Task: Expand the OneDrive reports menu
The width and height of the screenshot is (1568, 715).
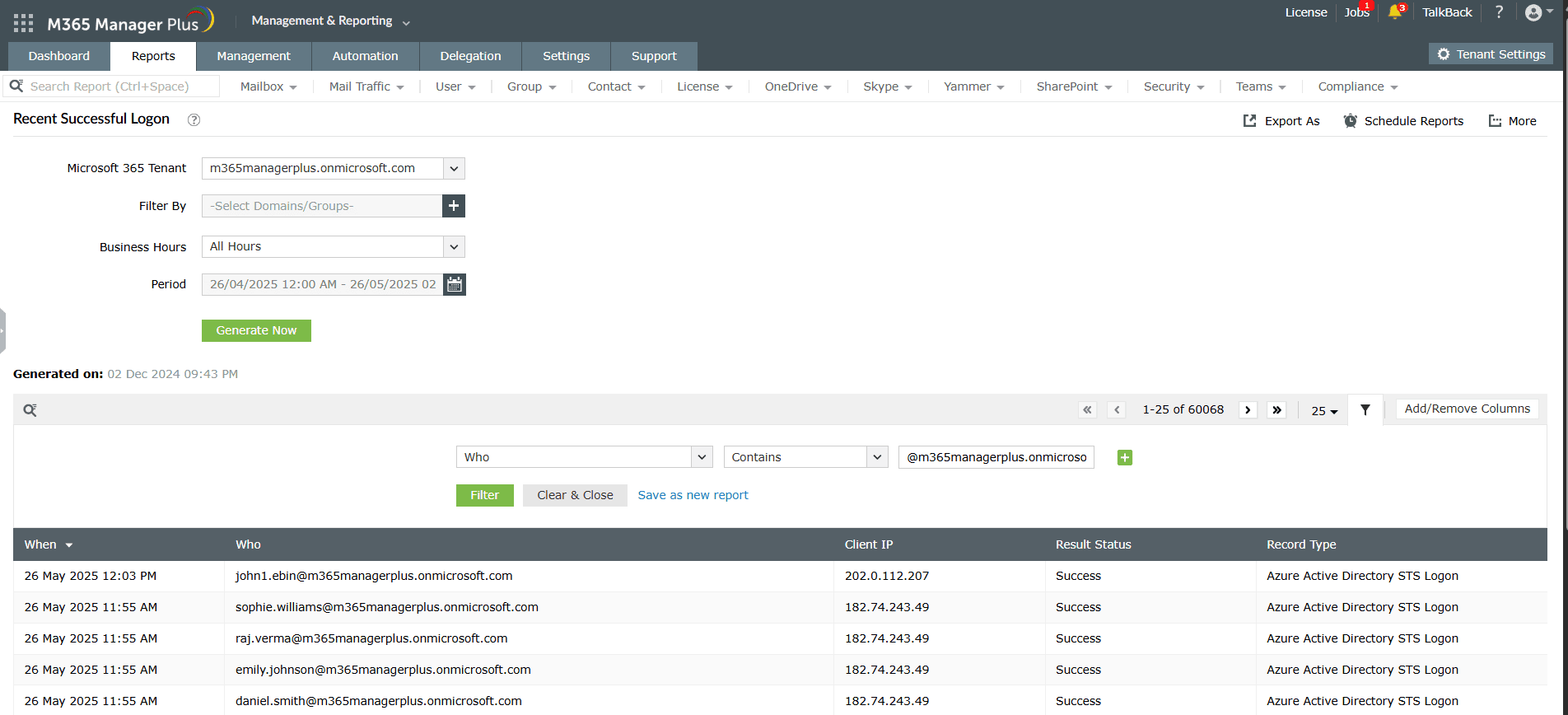Action: tap(798, 86)
